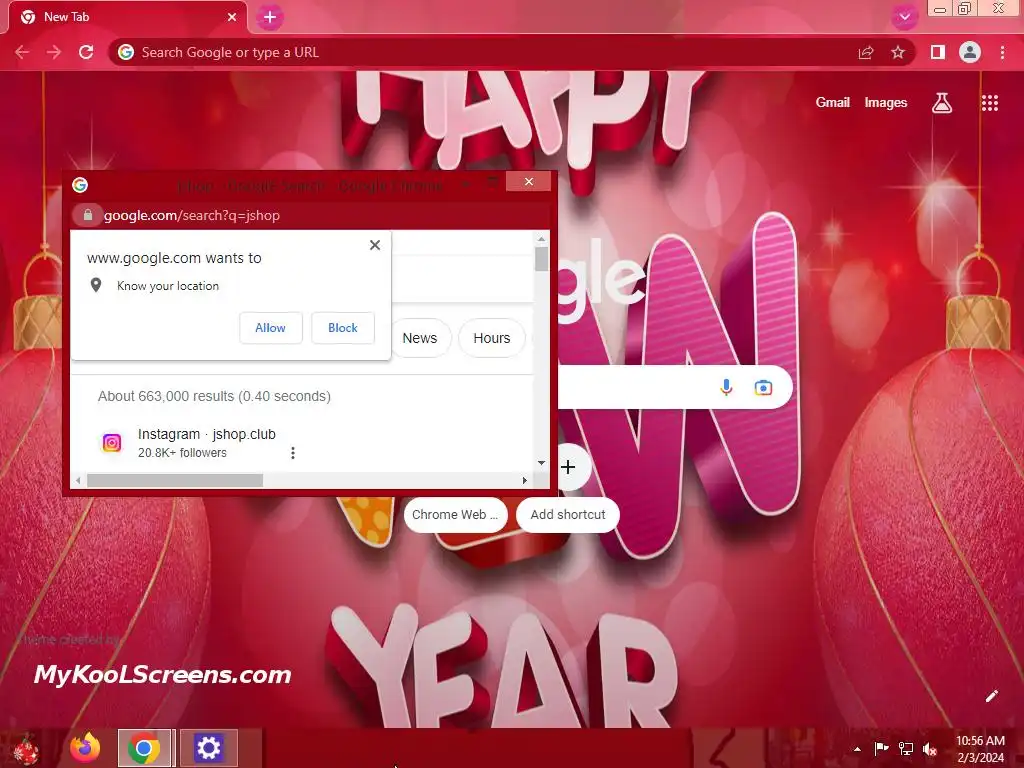Image resolution: width=1024 pixels, height=768 pixels.
Task: Open Chrome Web Store shortcut
Action: 455,515
